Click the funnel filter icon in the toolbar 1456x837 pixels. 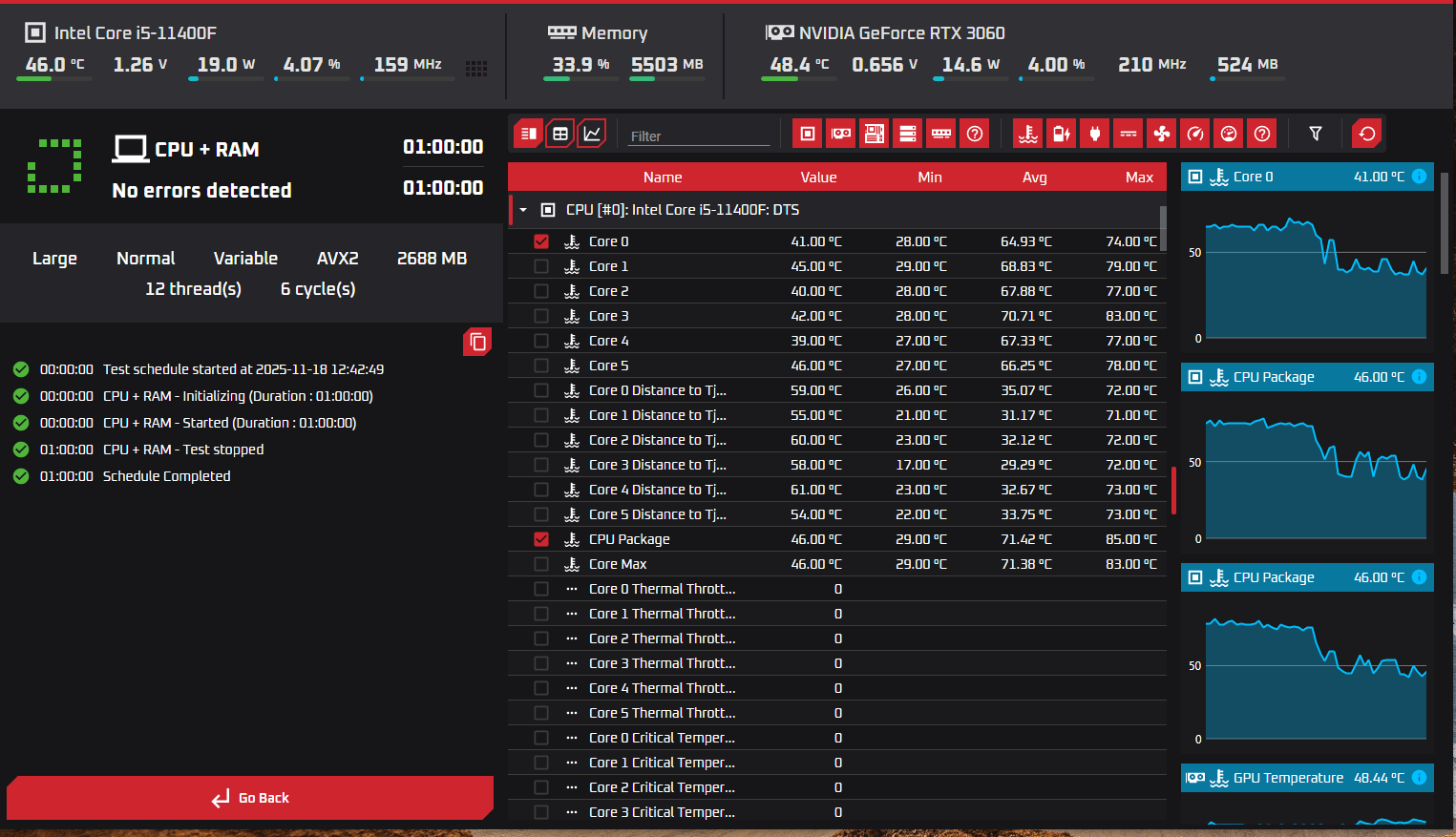1316,134
